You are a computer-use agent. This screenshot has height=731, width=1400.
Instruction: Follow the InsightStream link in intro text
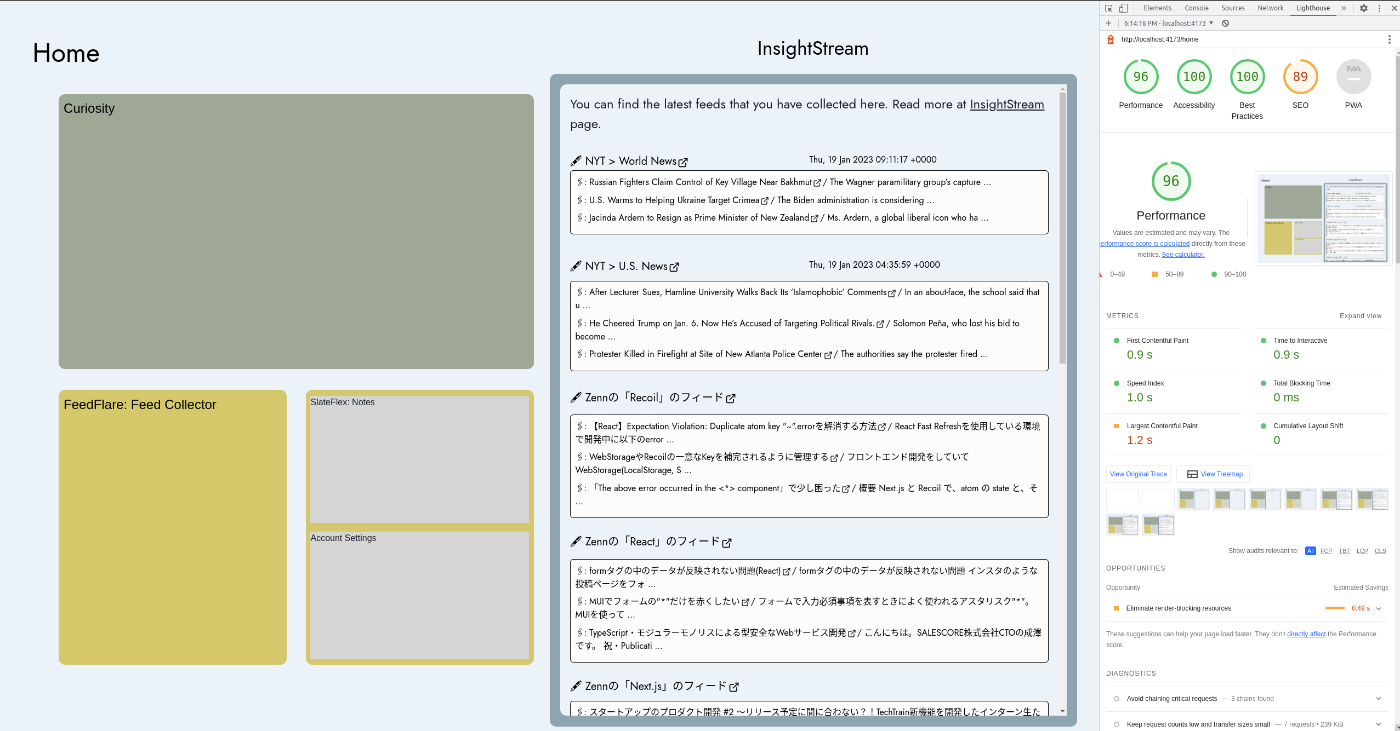click(1007, 104)
